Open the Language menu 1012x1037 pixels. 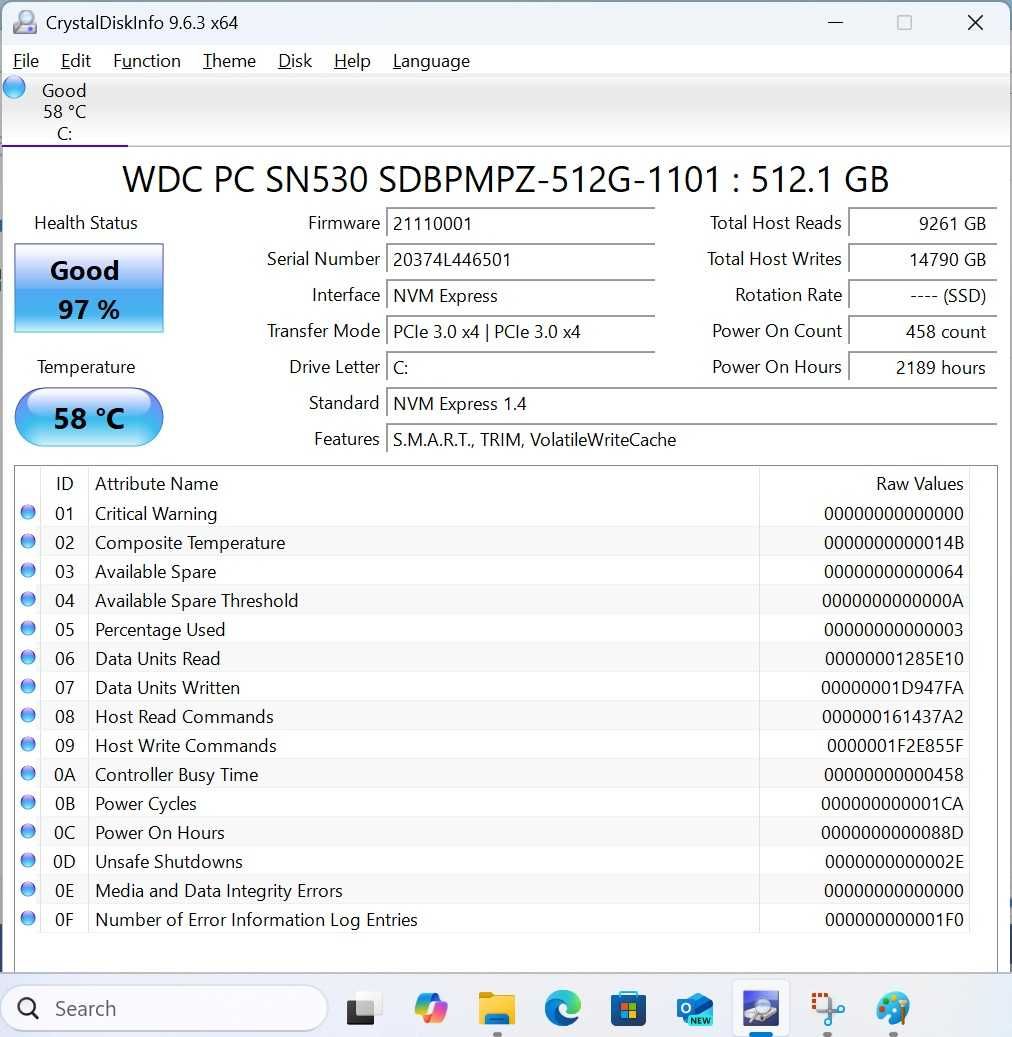pos(431,61)
